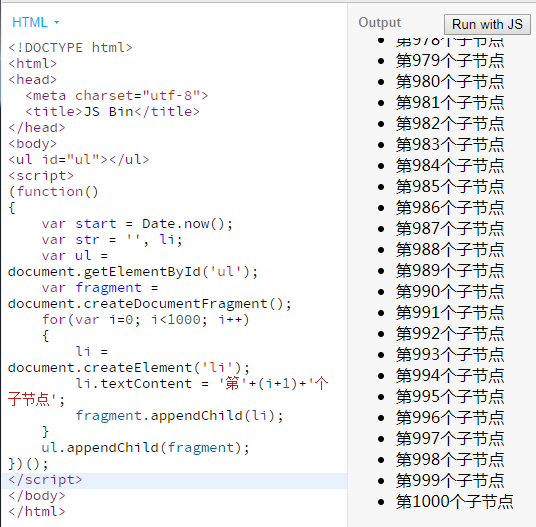536x527 pixels.
Task: Click the })(); closing line
Action: click(x=29, y=464)
